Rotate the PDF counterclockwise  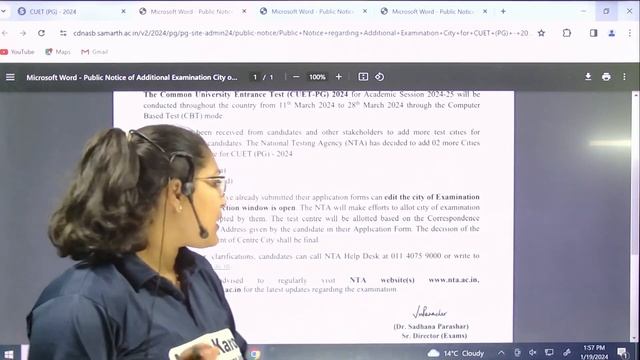[379, 77]
